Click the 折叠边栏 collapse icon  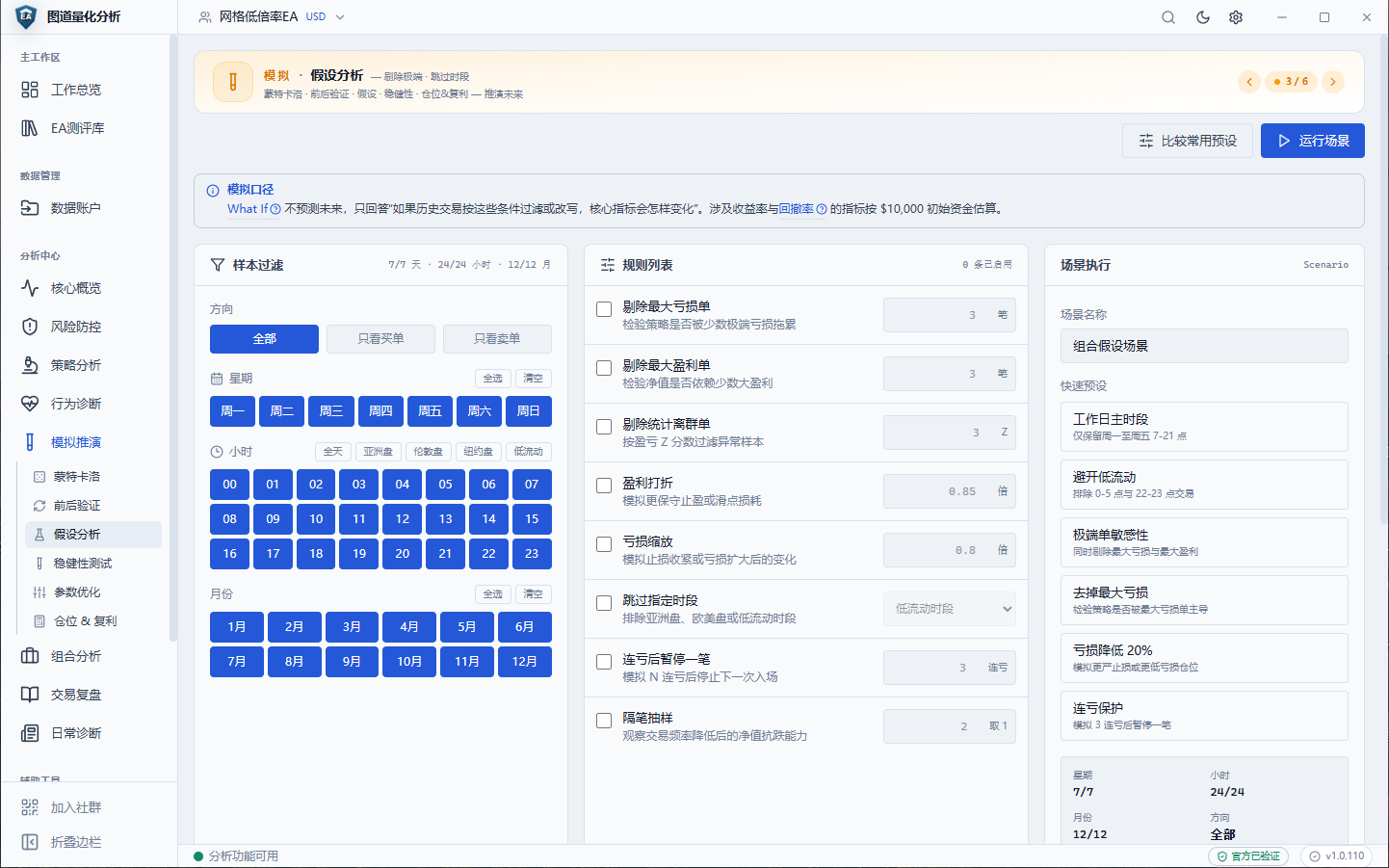[x=30, y=842]
